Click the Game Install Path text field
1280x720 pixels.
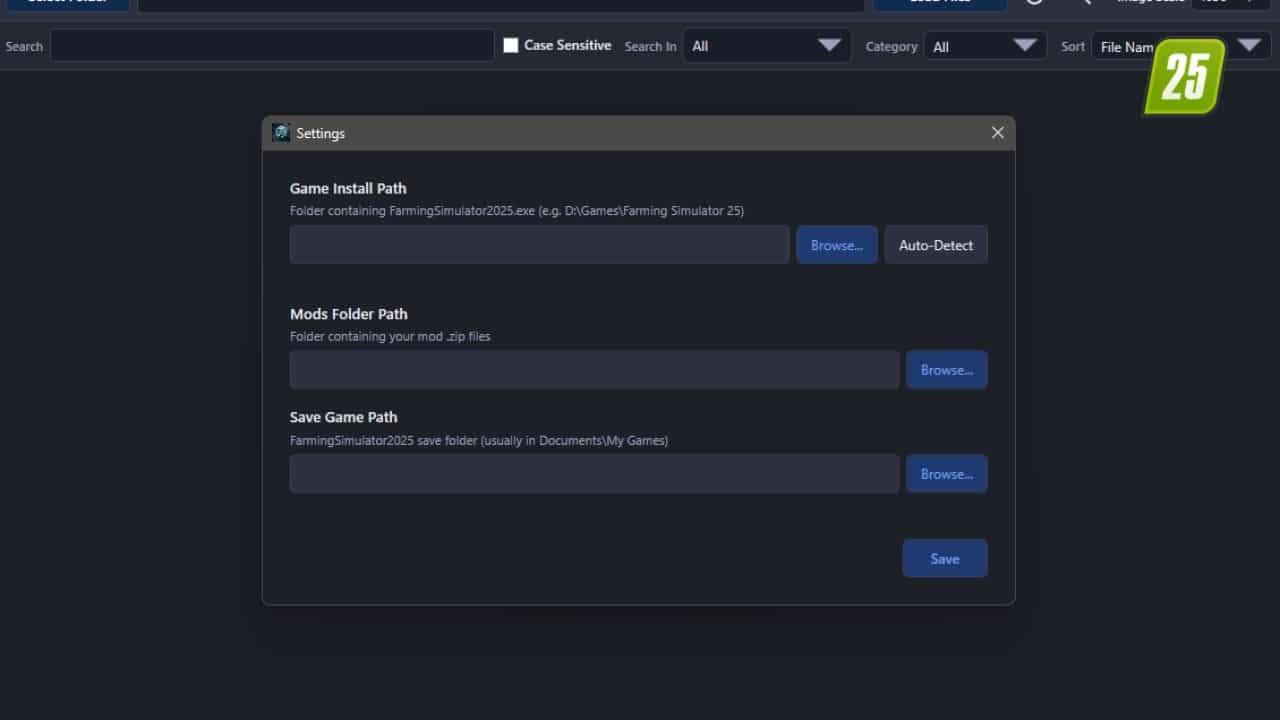coord(538,244)
